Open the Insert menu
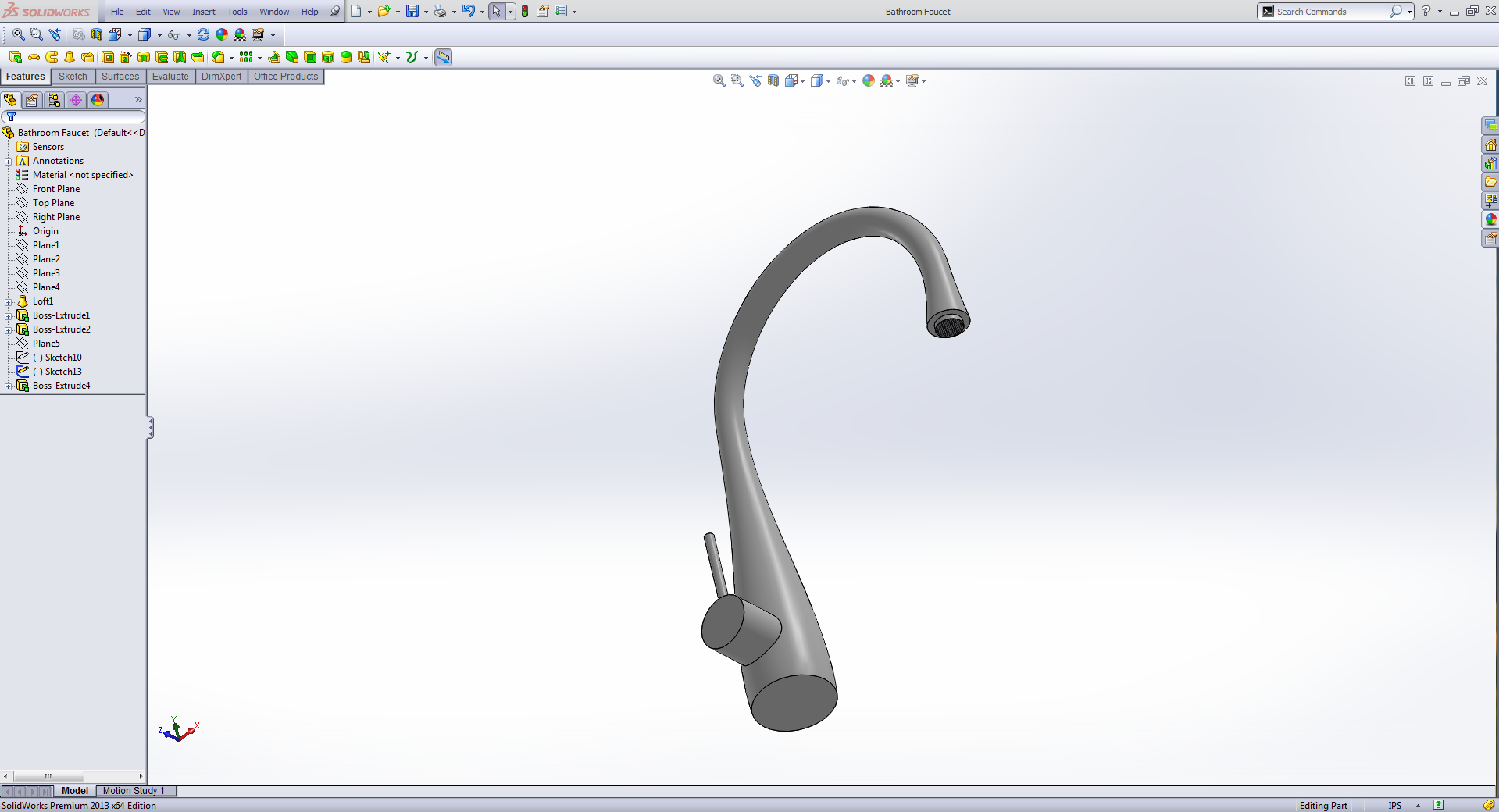This screenshot has height=812, width=1499. click(204, 12)
